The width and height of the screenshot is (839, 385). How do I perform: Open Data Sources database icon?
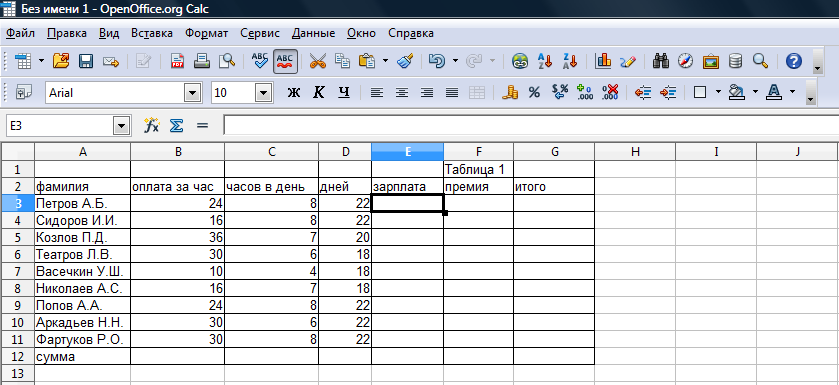tap(735, 61)
